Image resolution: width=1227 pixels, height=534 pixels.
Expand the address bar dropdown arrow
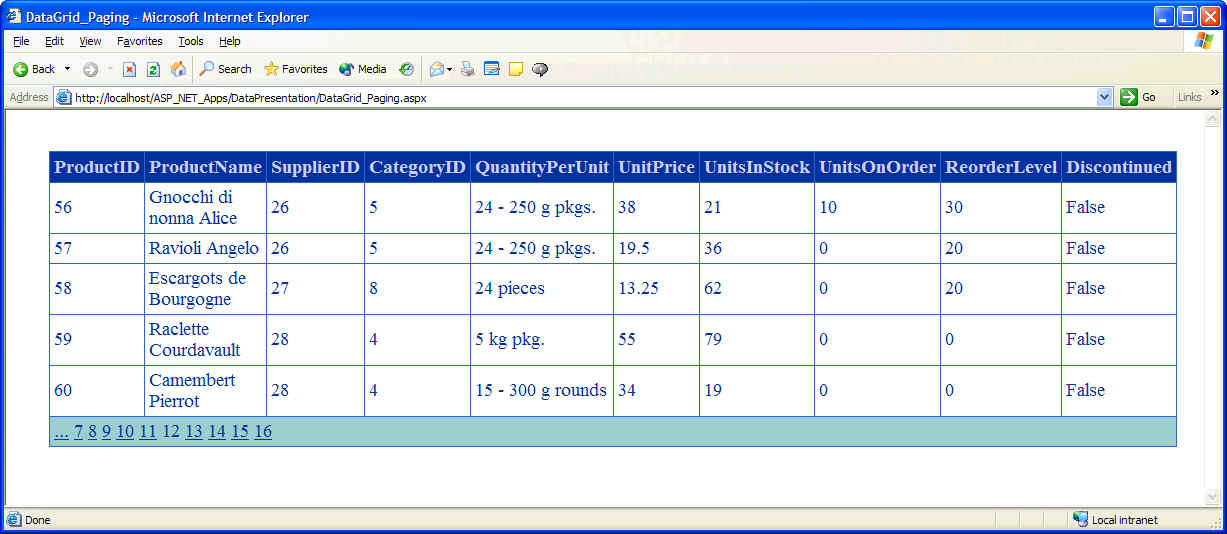[x=1104, y=97]
